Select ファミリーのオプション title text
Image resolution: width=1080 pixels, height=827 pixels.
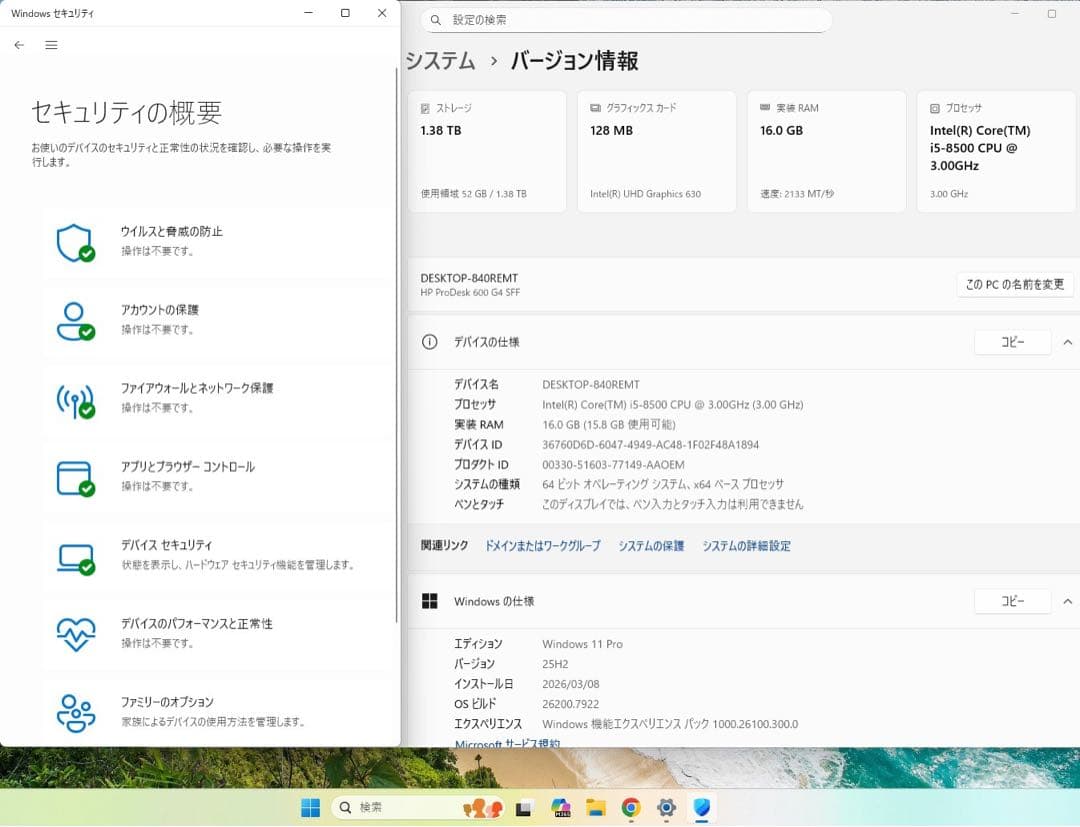pyautogui.click(x=167, y=702)
